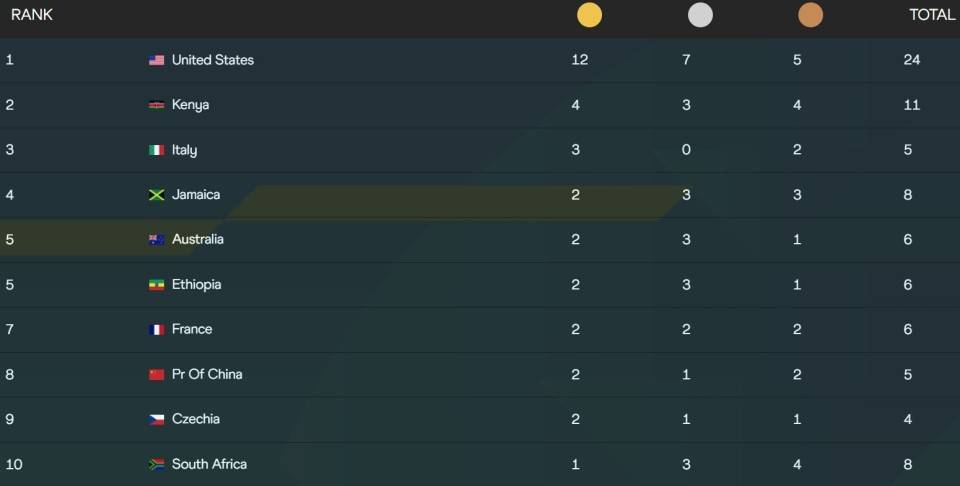Click the South Africa flag icon
This screenshot has height=486, width=960.
pos(157,464)
